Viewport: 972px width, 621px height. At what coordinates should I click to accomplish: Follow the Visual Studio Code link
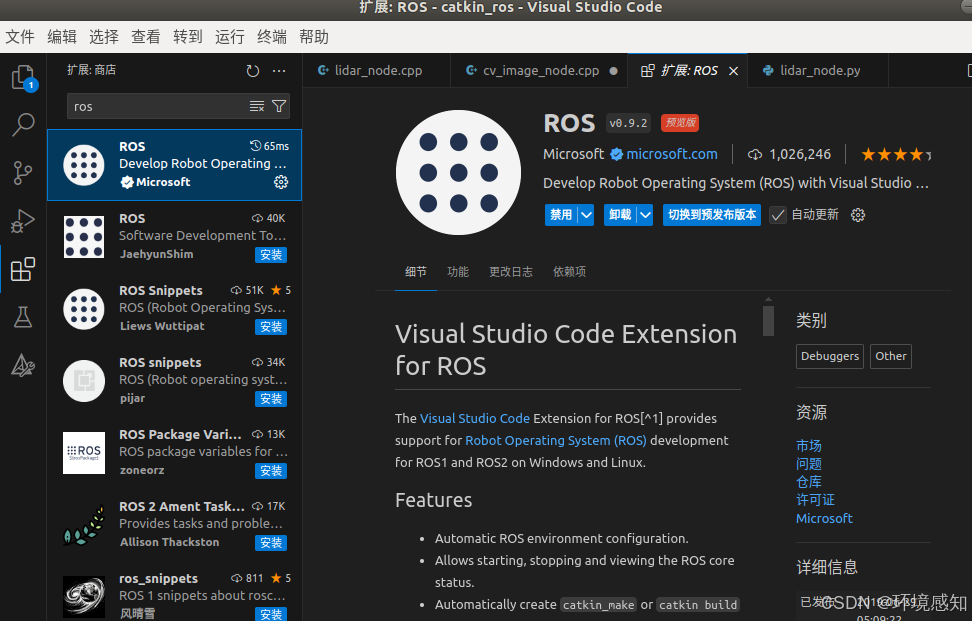click(475, 418)
